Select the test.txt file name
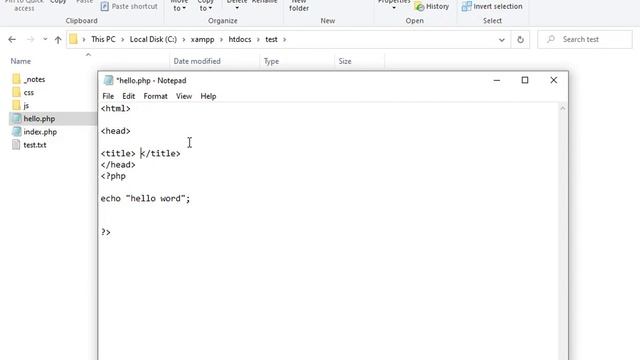 point(35,145)
